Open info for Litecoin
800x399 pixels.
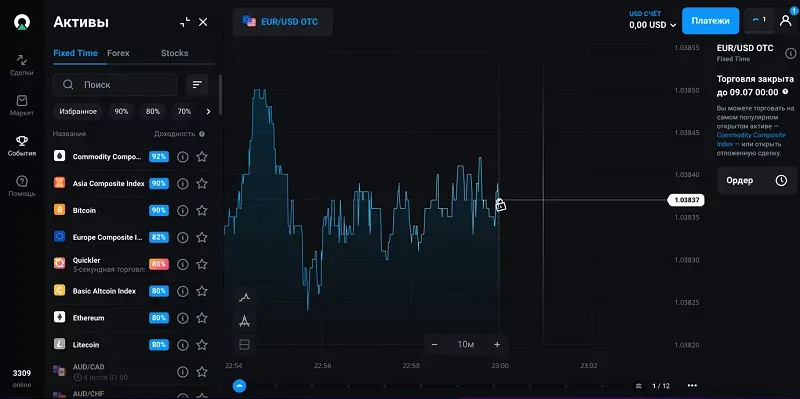point(183,345)
